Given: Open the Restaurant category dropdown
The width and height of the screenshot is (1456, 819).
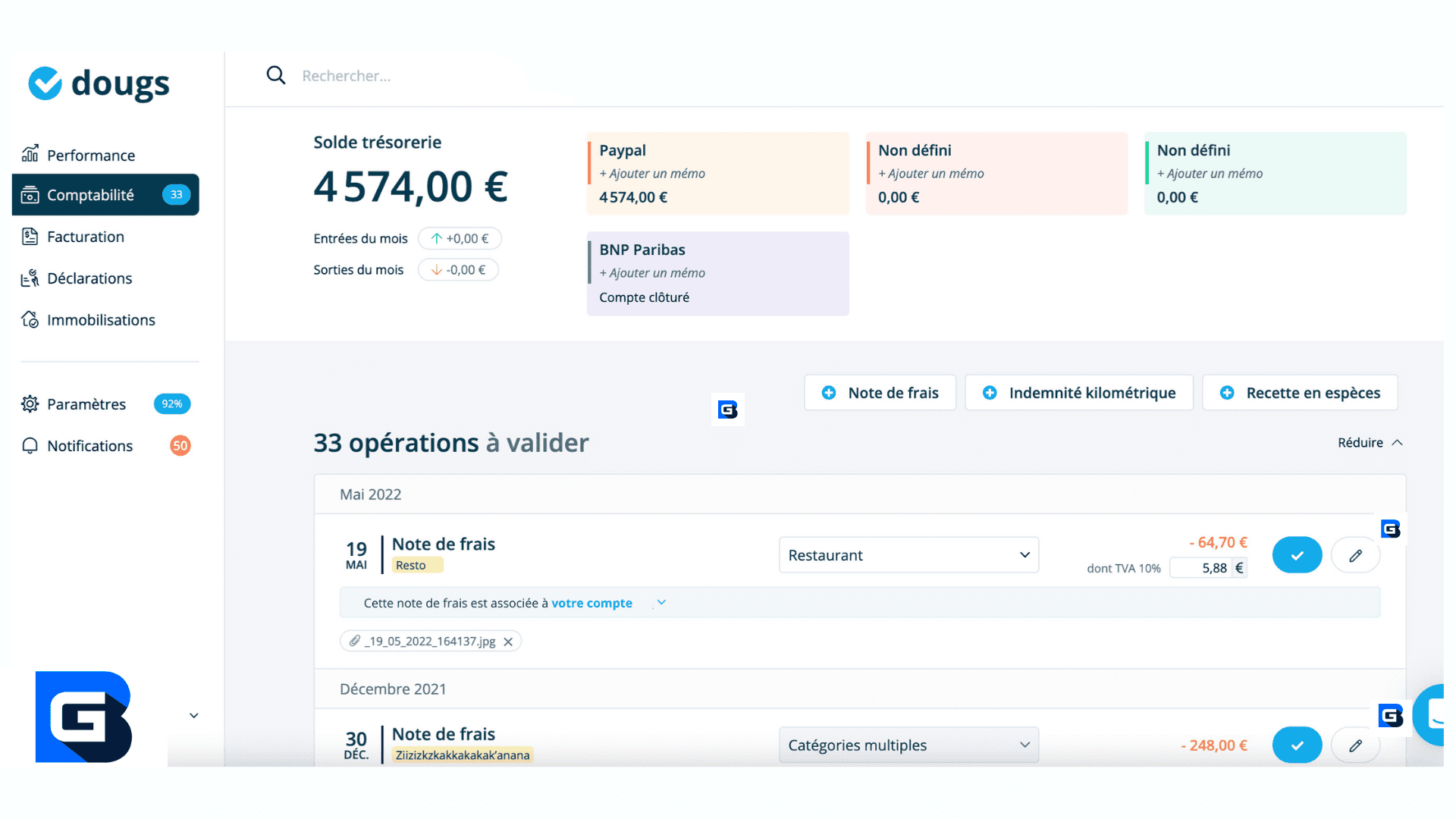Looking at the screenshot, I should (908, 555).
